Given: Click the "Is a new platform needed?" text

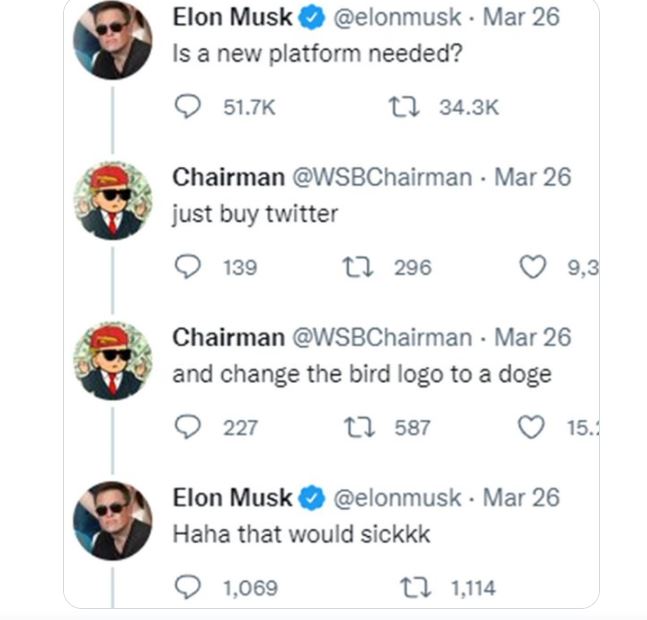Looking at the screenshot, I should click(317, 54).
